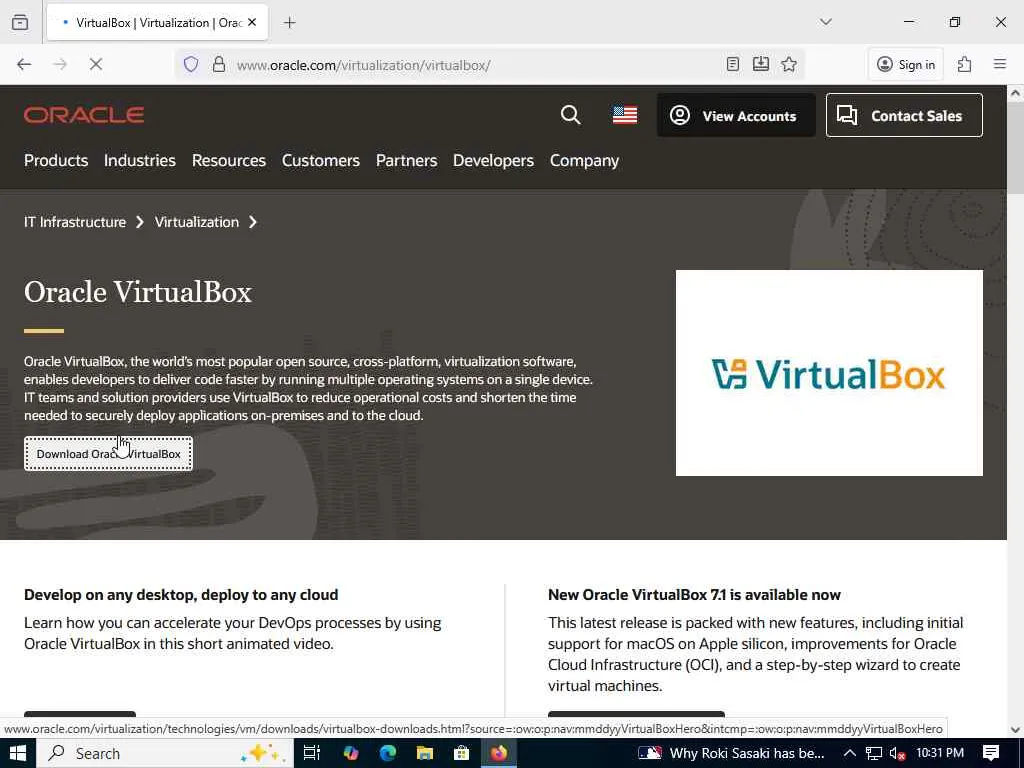This screenshot has width=1024, height=768.
Task: Open the Developers menu
Action: pos(493,161)
